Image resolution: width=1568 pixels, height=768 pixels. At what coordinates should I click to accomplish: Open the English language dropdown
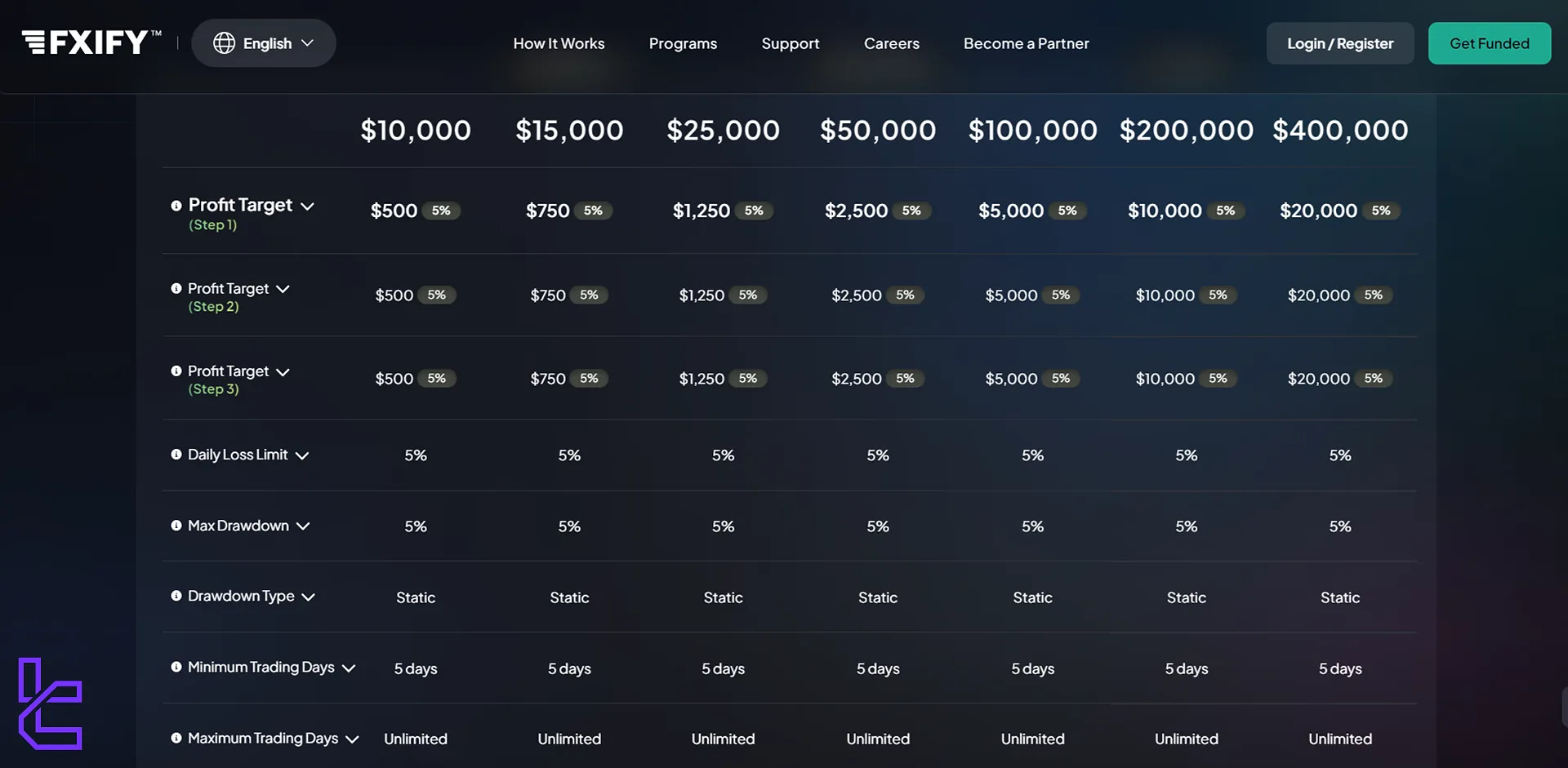click(264, 43)
